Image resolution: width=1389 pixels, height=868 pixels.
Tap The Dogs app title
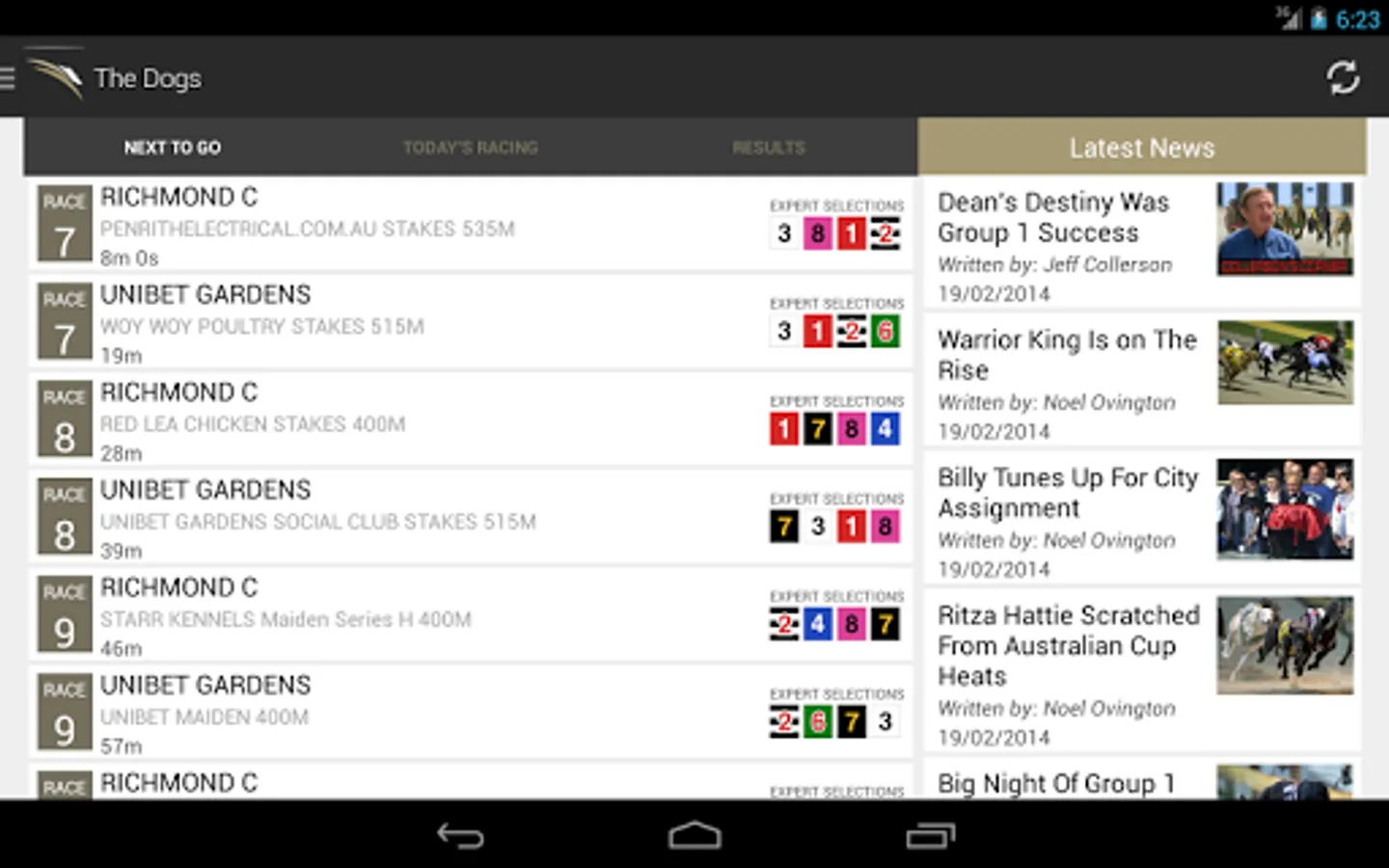coord(148,78)
